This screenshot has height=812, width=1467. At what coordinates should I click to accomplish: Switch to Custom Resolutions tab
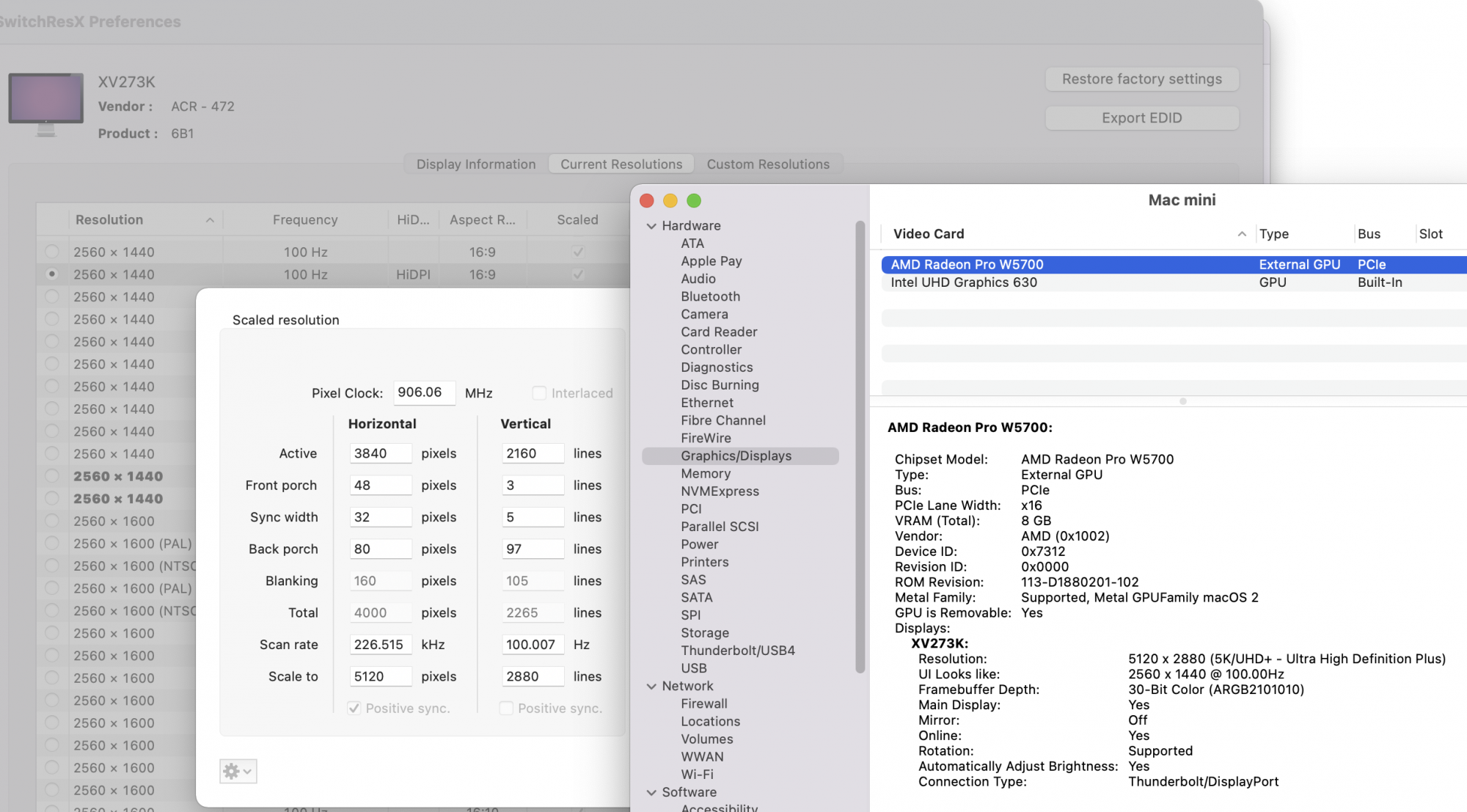click(768, 164)
